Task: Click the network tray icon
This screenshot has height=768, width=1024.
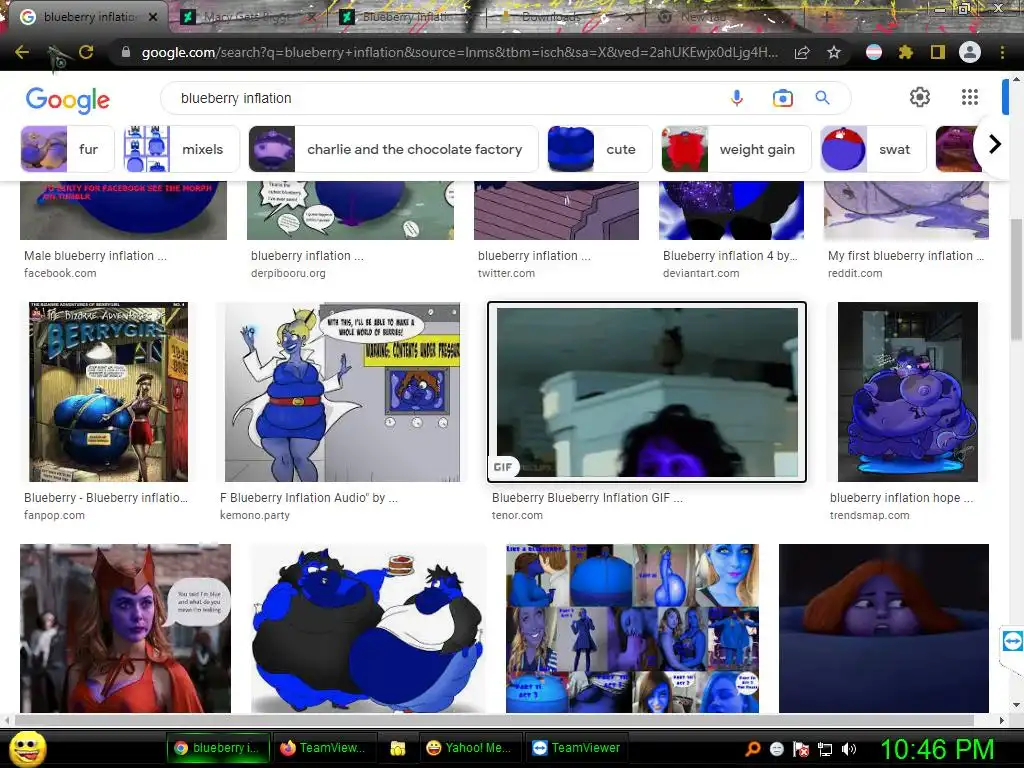Action: tap(825, 749)
